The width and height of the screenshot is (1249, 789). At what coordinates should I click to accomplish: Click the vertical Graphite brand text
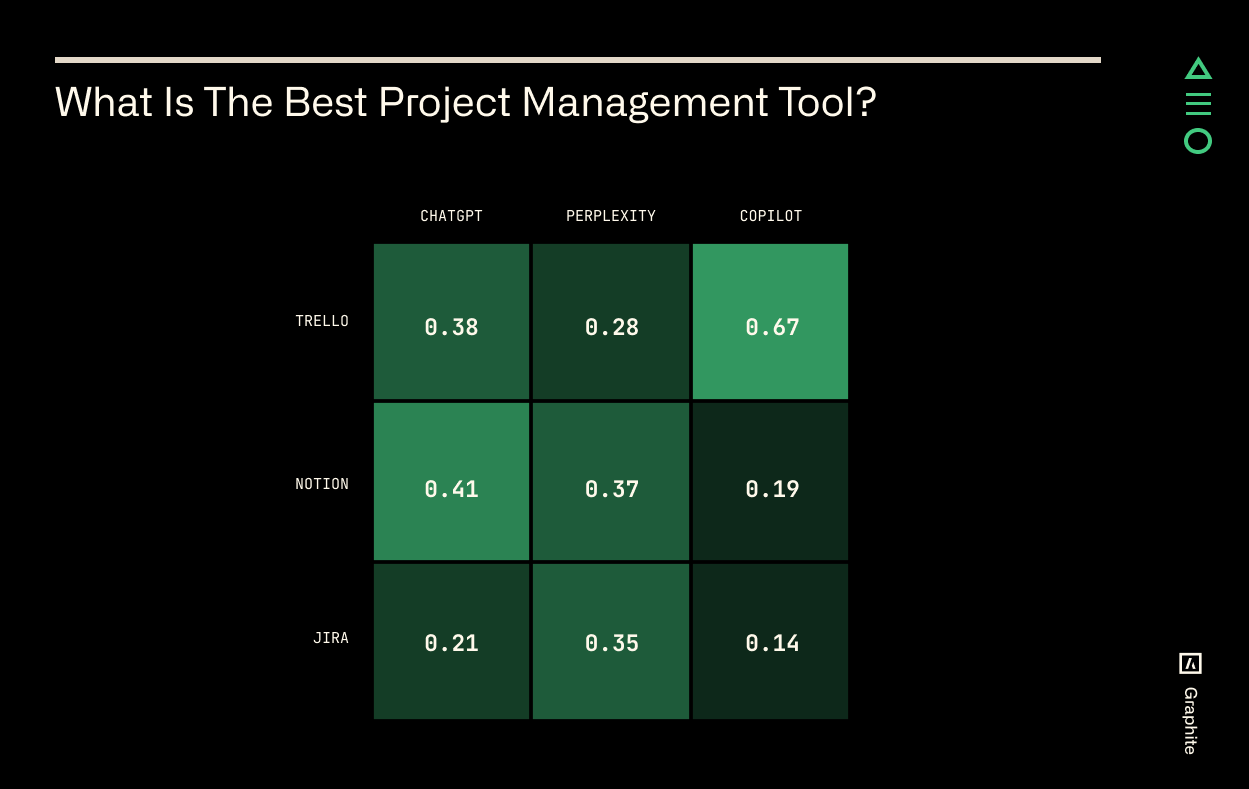tap(1190, 720)
